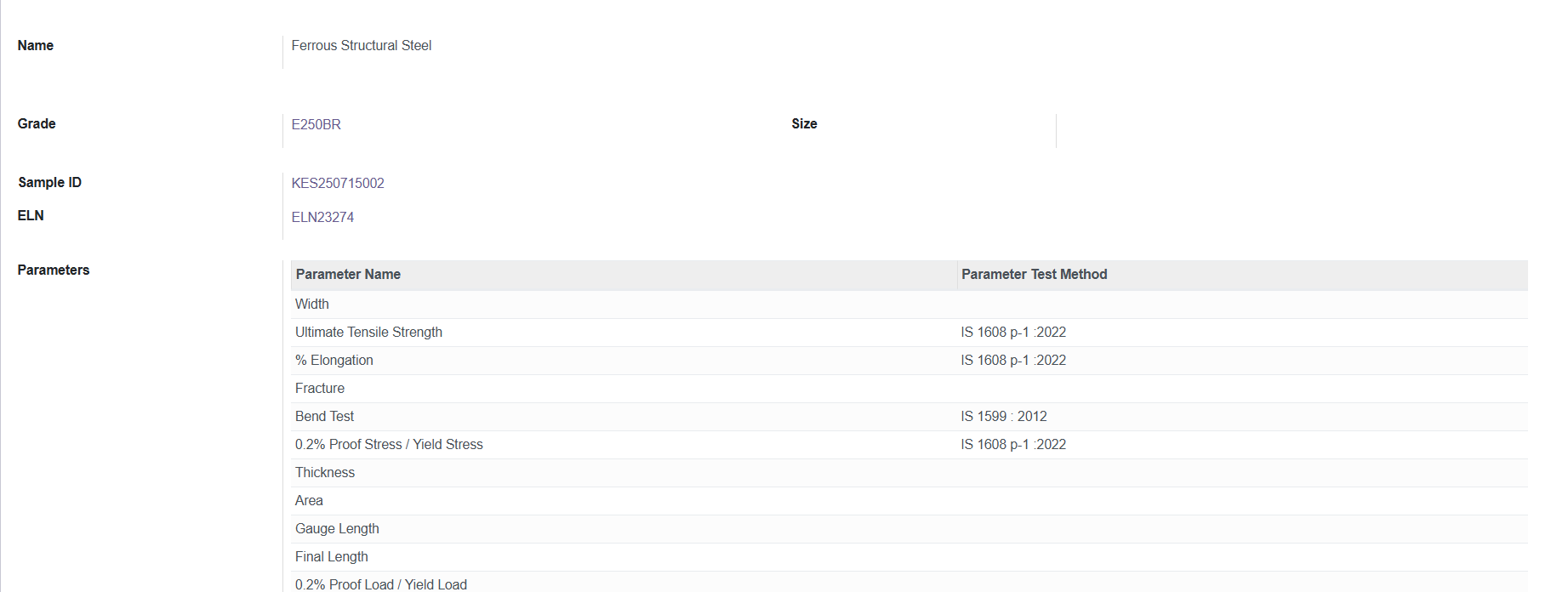Sort by the Parameter Name column header
The width and height of the screenshot is (1568, 592).
348,275
